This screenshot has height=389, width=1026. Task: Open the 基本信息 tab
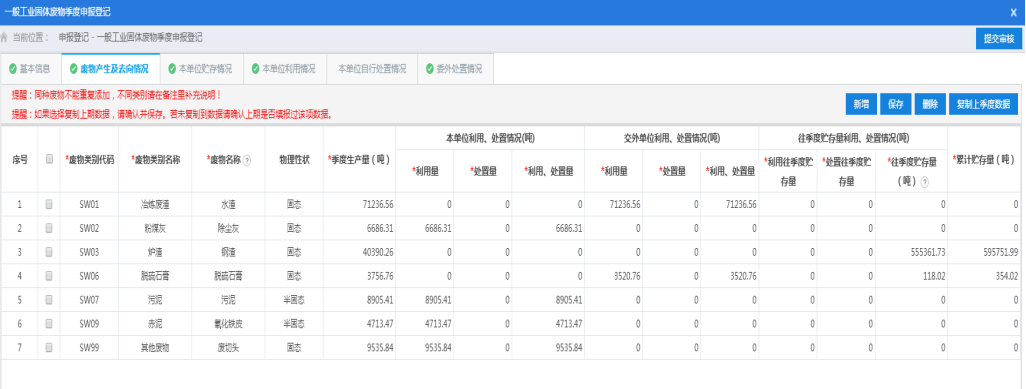(x=30, y=68)
